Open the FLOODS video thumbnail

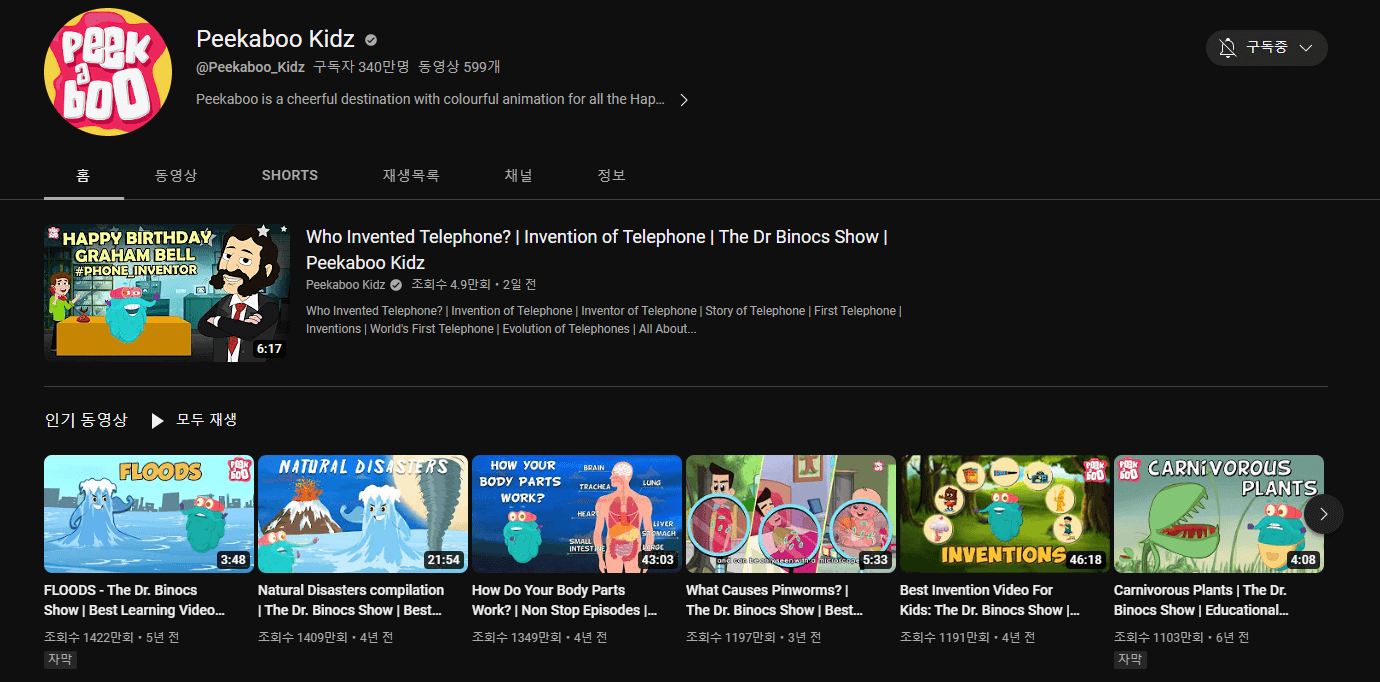149,514
